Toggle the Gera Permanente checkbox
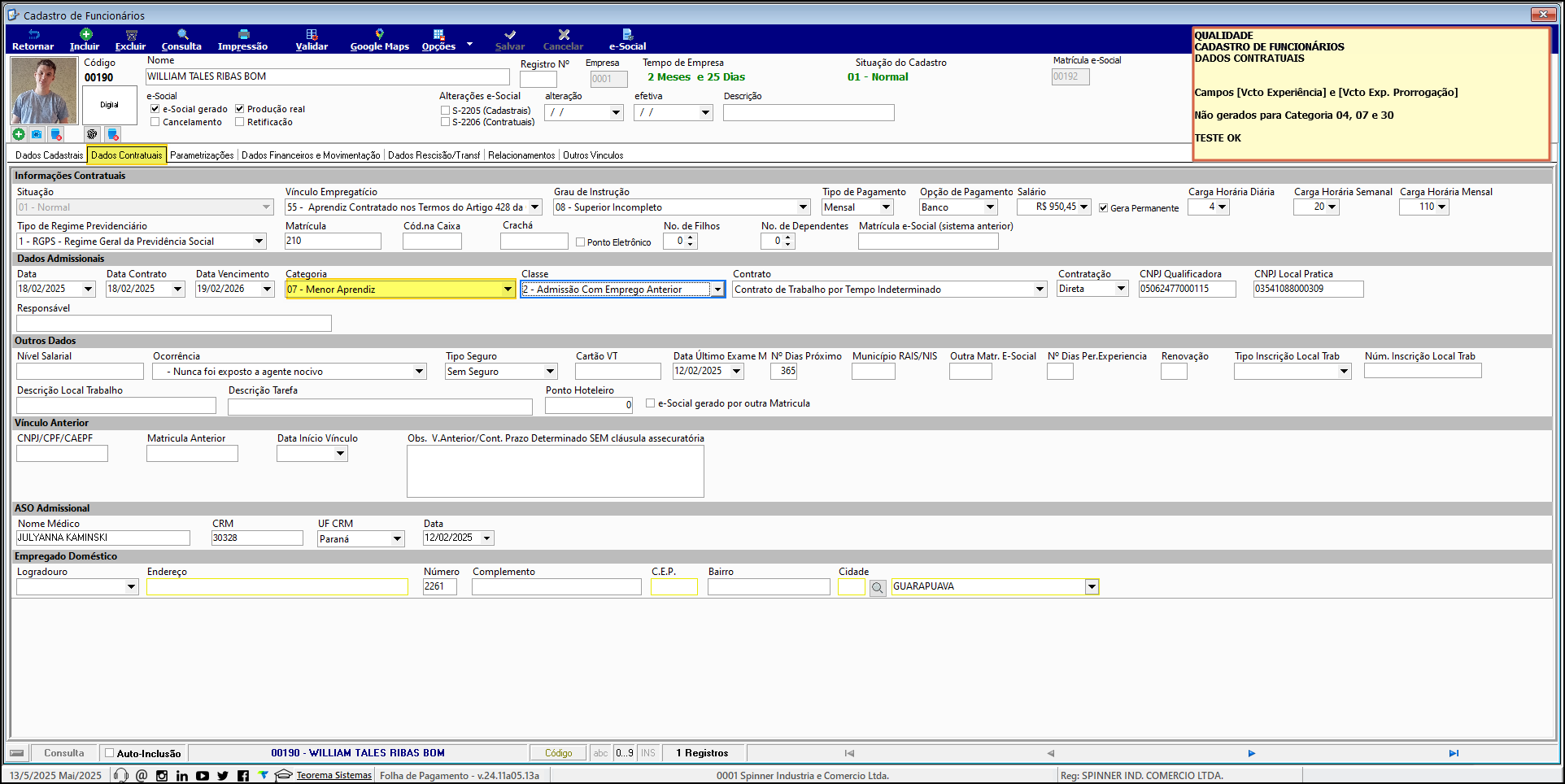 tap(1103, 208)
